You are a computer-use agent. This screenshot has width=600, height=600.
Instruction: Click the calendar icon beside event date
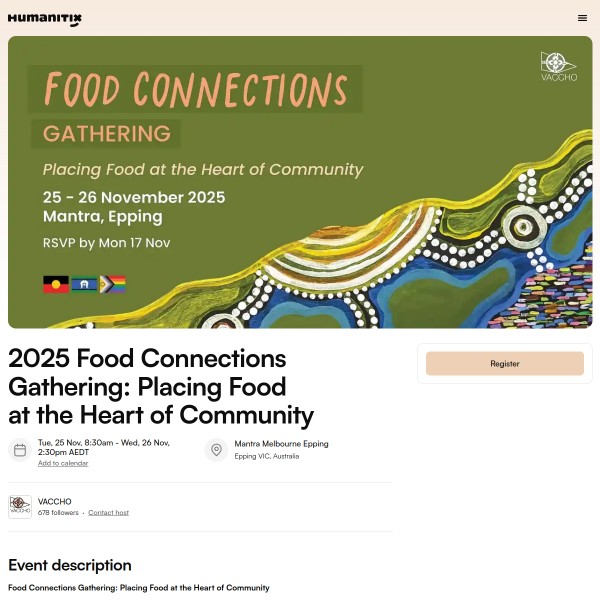click(x=19, y=450)
